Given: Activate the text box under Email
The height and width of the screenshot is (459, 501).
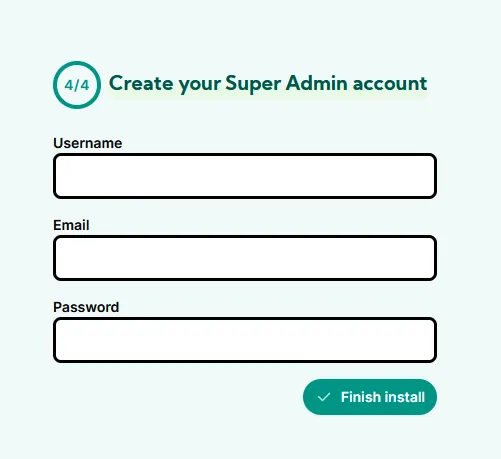Looking at the screenshot, I should 245,258.
